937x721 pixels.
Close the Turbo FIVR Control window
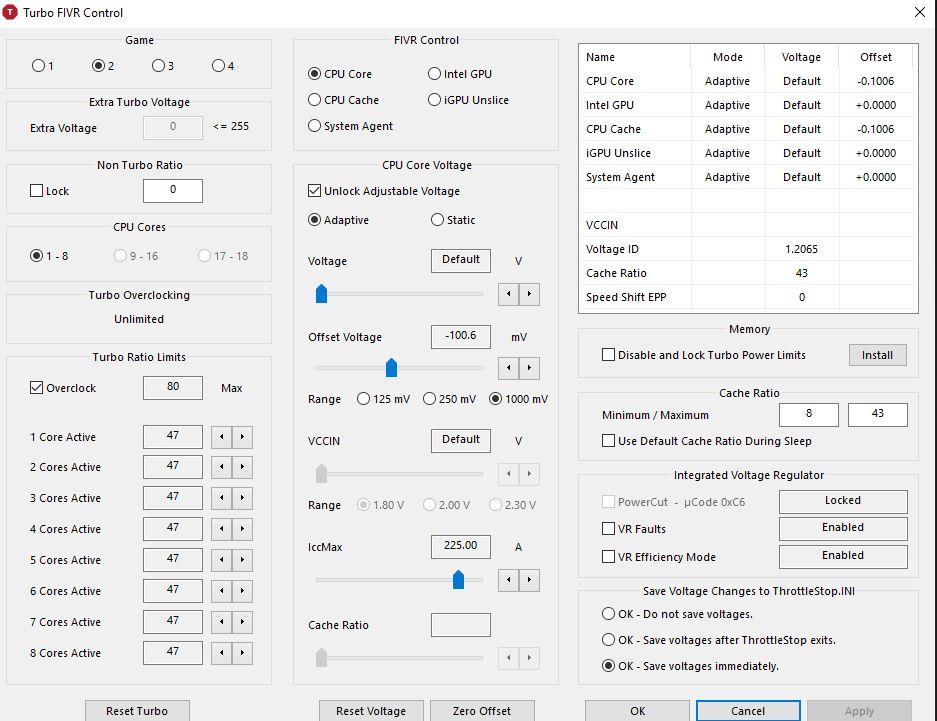(x=920, y=12)
